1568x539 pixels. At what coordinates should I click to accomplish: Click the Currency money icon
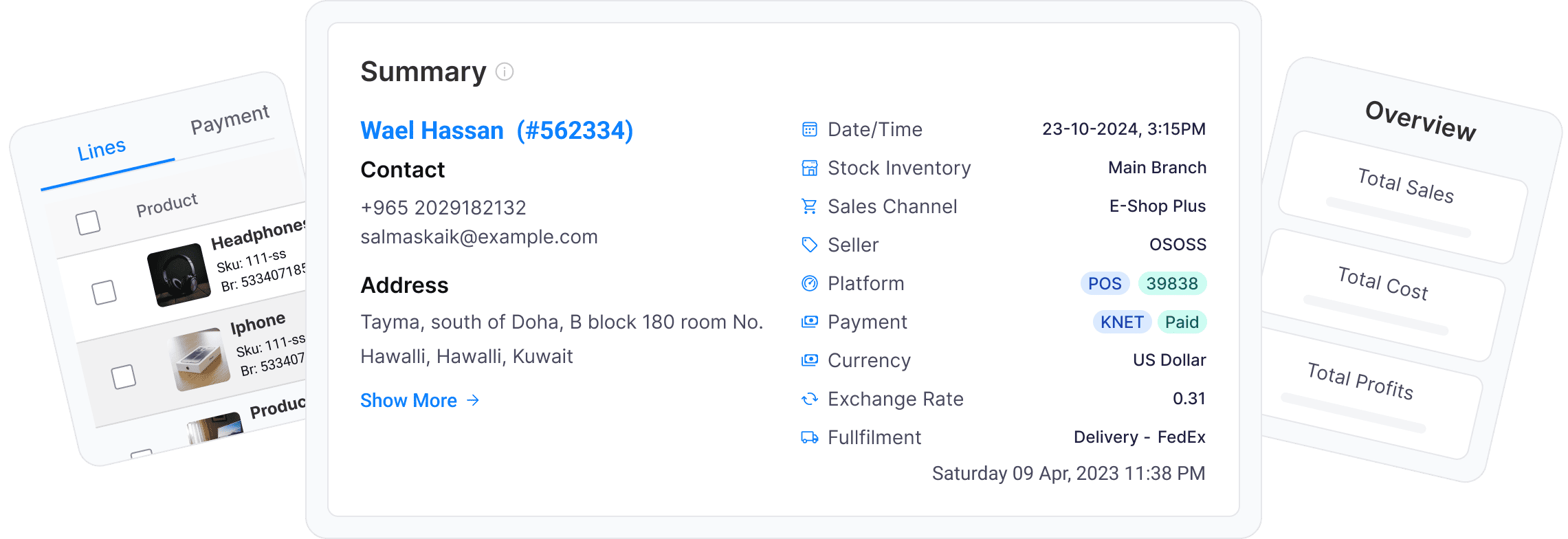pos(810,360)
